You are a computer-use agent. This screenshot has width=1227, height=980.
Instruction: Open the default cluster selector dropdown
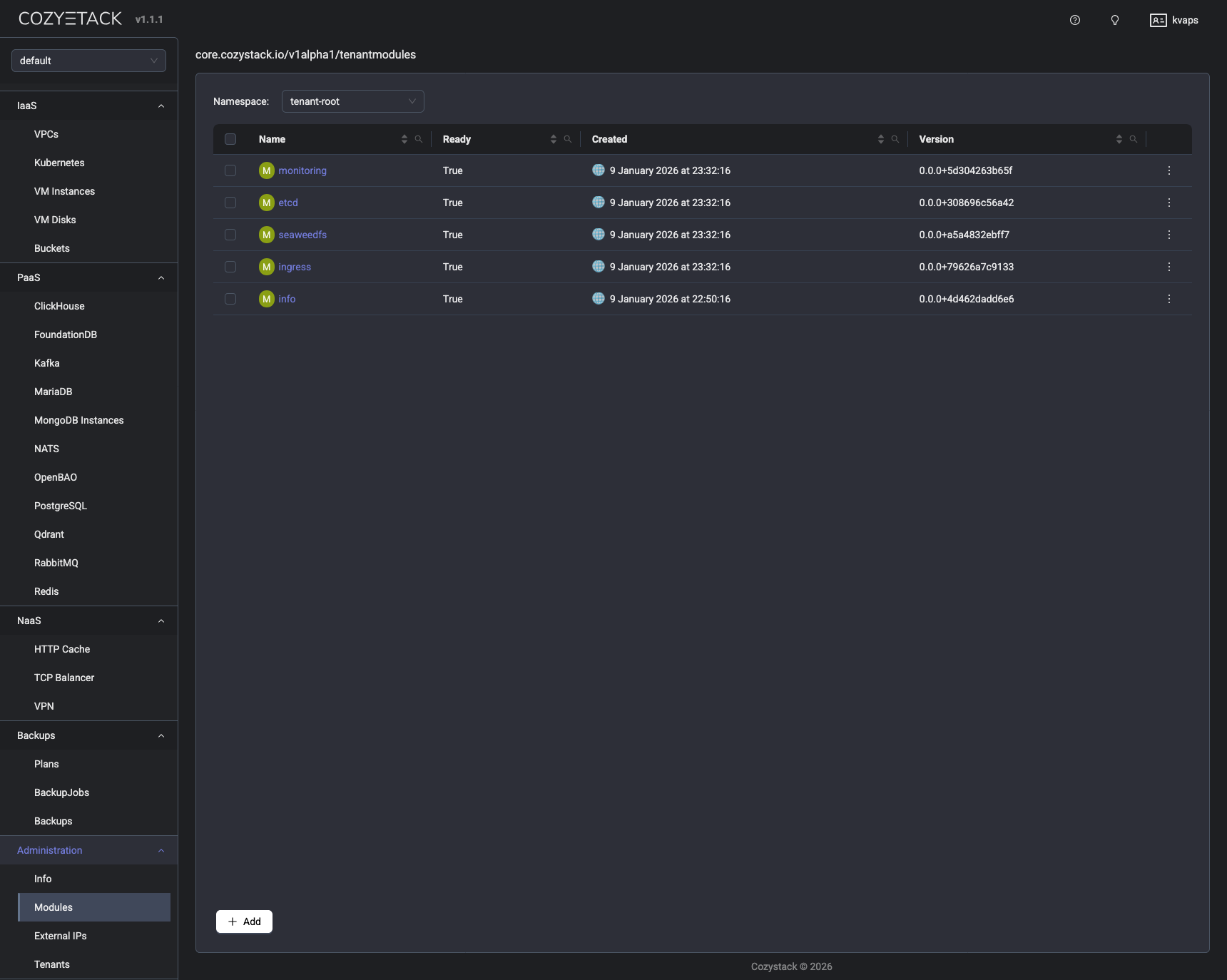[88, 61]
